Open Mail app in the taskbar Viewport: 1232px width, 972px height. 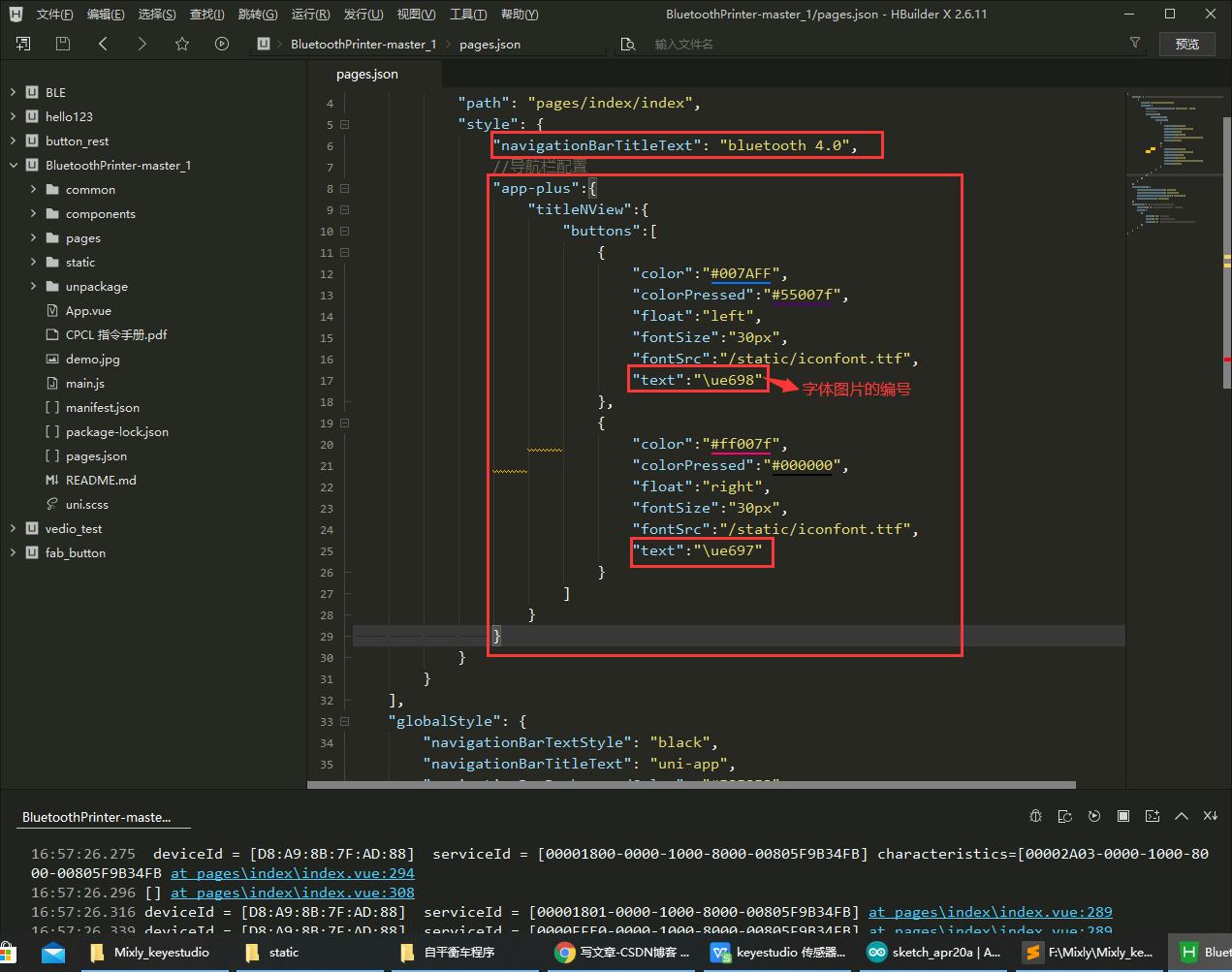click(x=53, y=953)
